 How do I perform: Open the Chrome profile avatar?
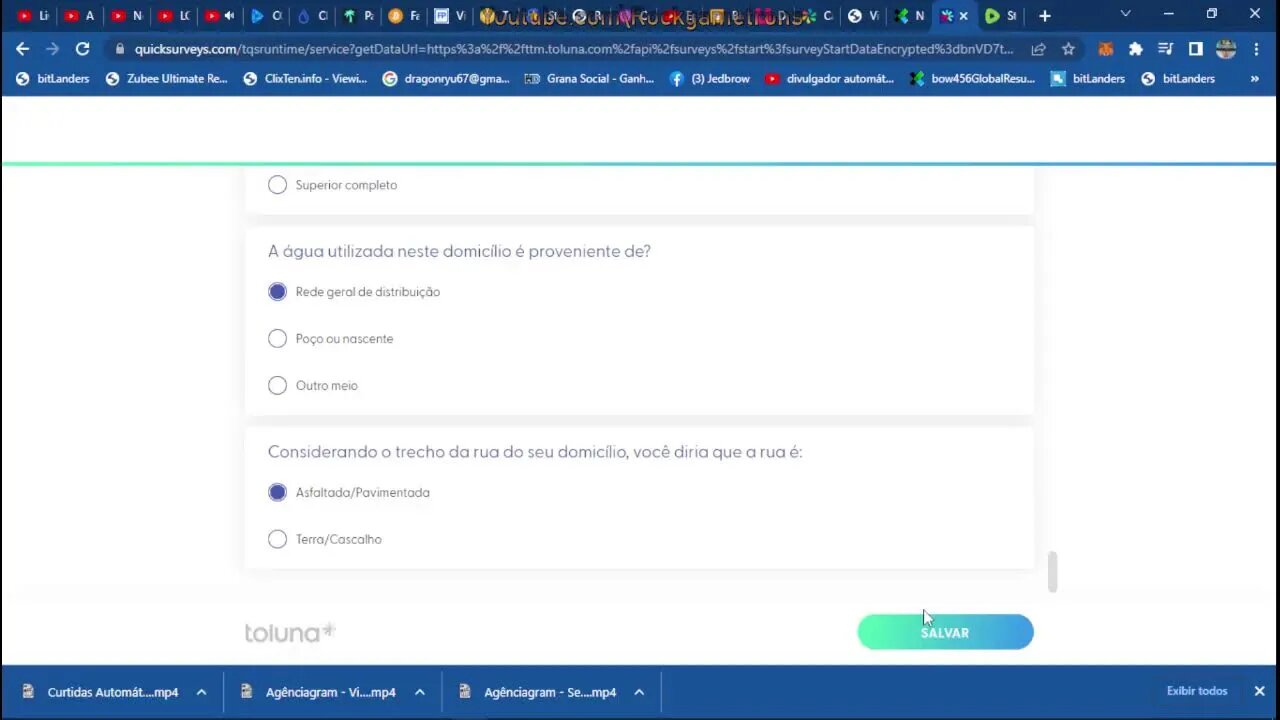tap(1226, 48)
